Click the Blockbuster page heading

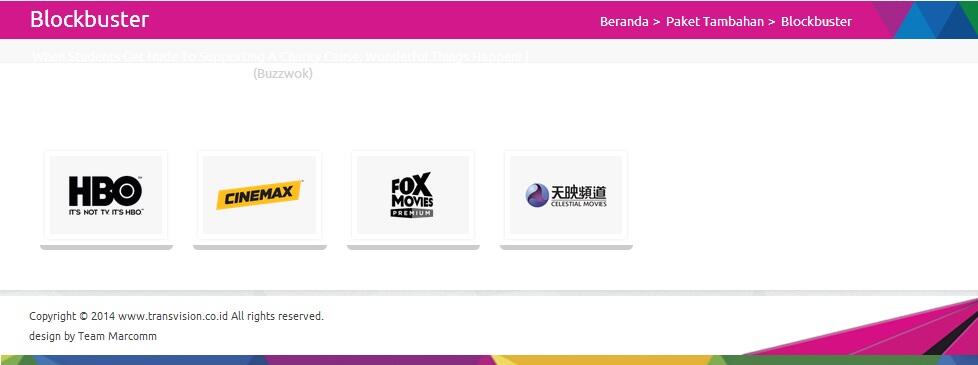click(x=89, y=19)
